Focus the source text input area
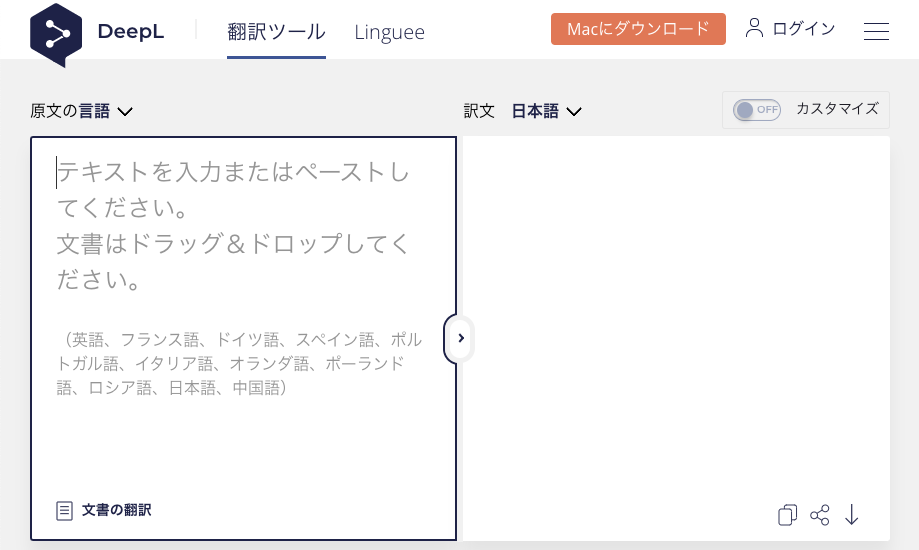 (243, 338)
